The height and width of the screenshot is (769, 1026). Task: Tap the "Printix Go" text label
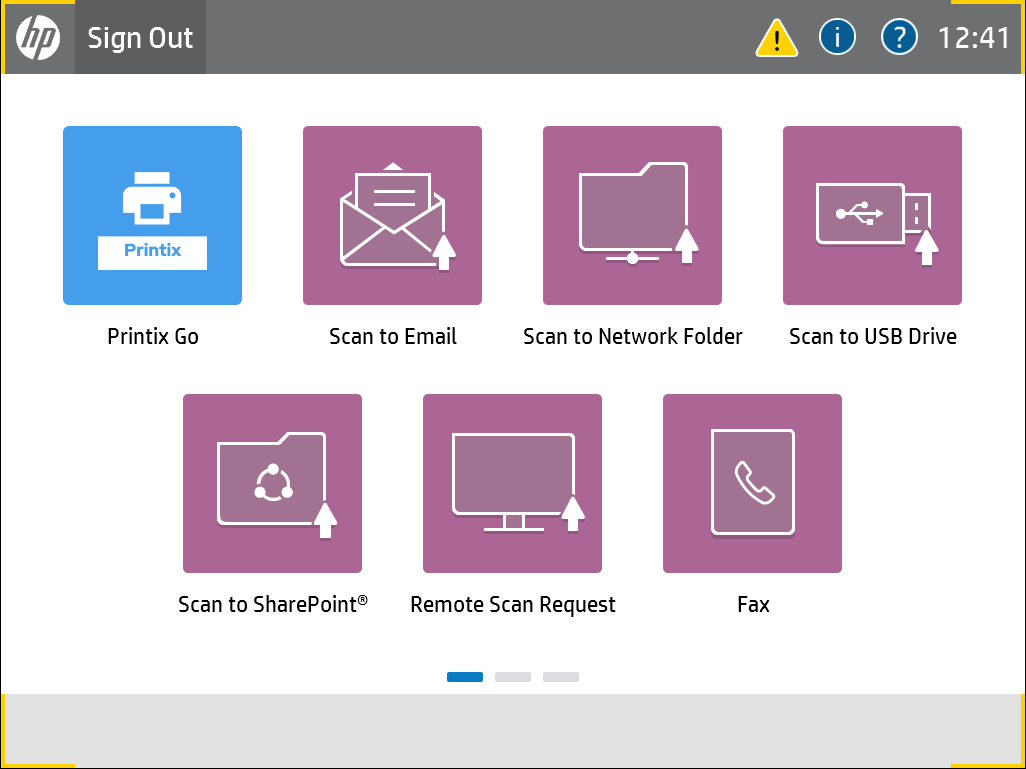(x=152, y=337)
